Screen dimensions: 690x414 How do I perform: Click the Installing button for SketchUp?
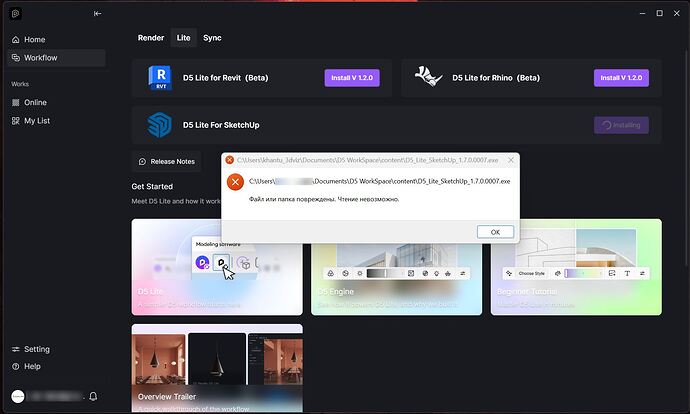[x=621, y=125]
